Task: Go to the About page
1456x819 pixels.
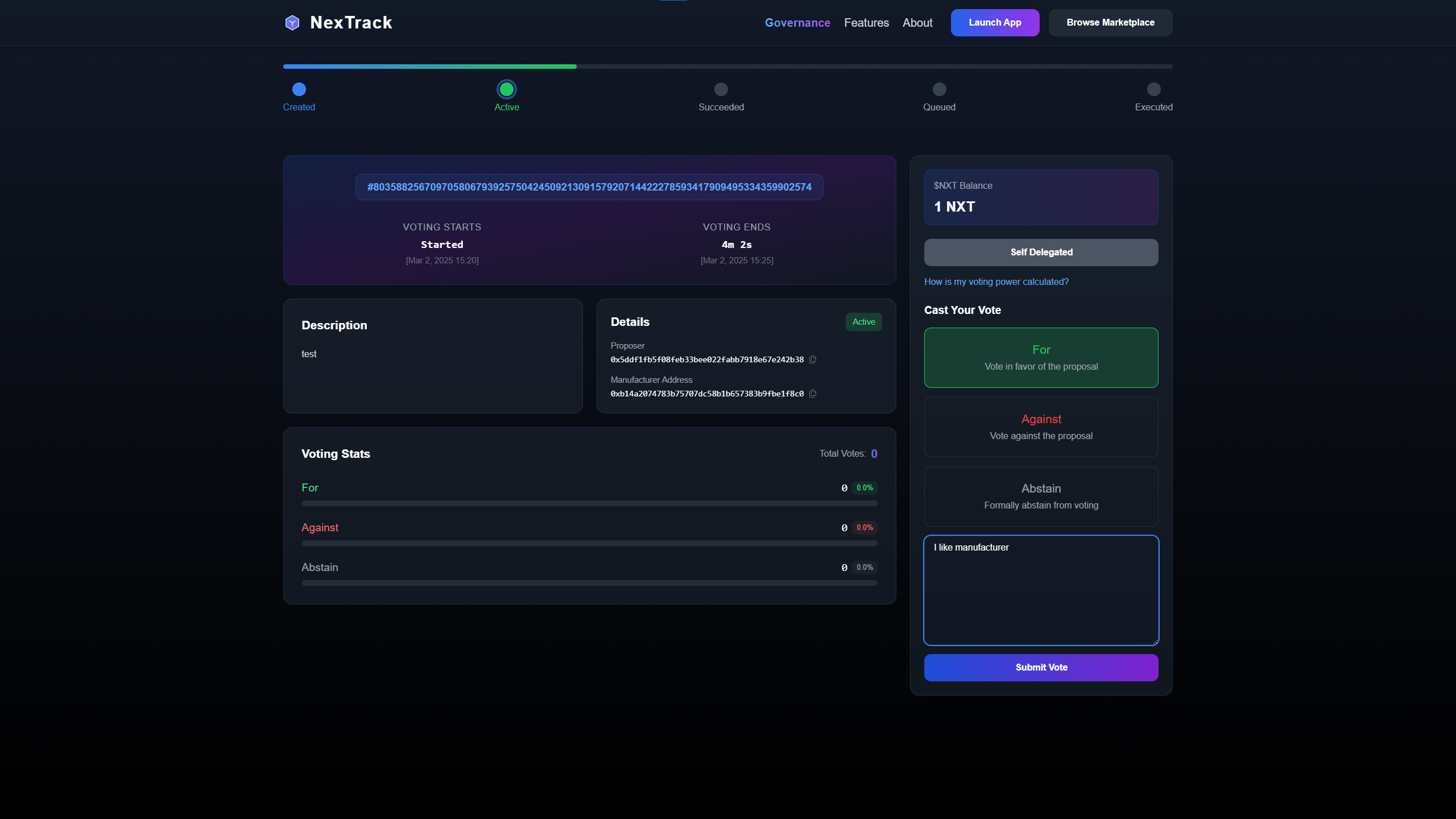Action: 917,23
